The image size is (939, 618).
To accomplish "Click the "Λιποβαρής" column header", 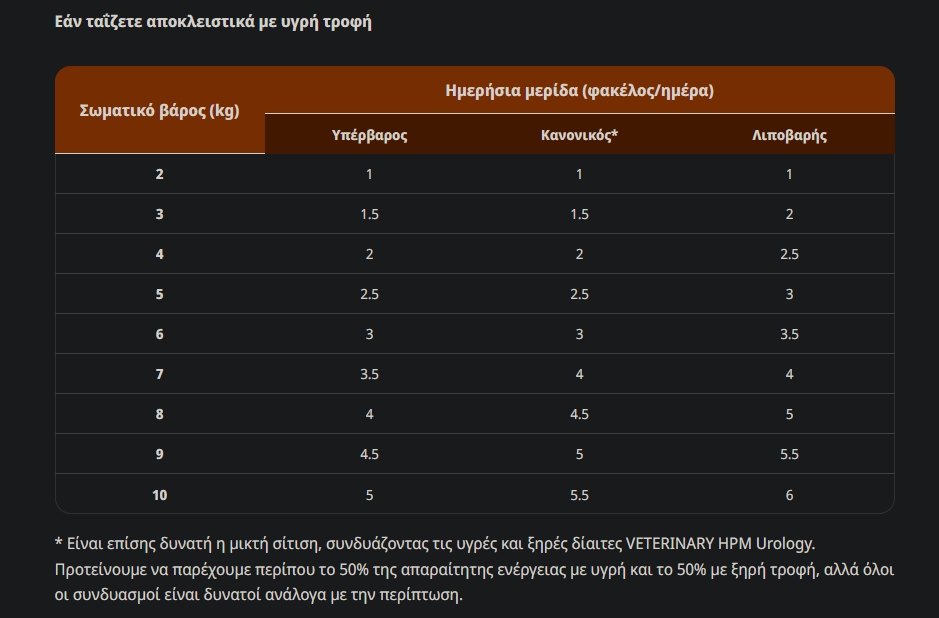I will coord(789,135).
